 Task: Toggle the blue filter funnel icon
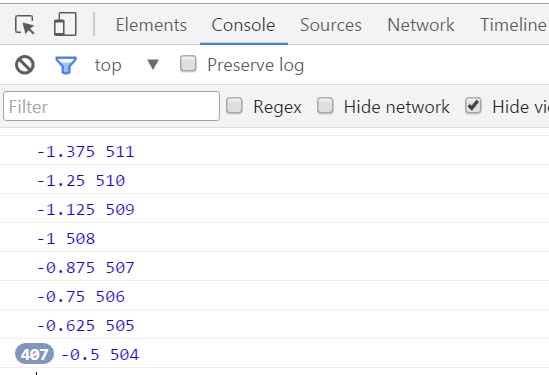(x=66, y=65)
